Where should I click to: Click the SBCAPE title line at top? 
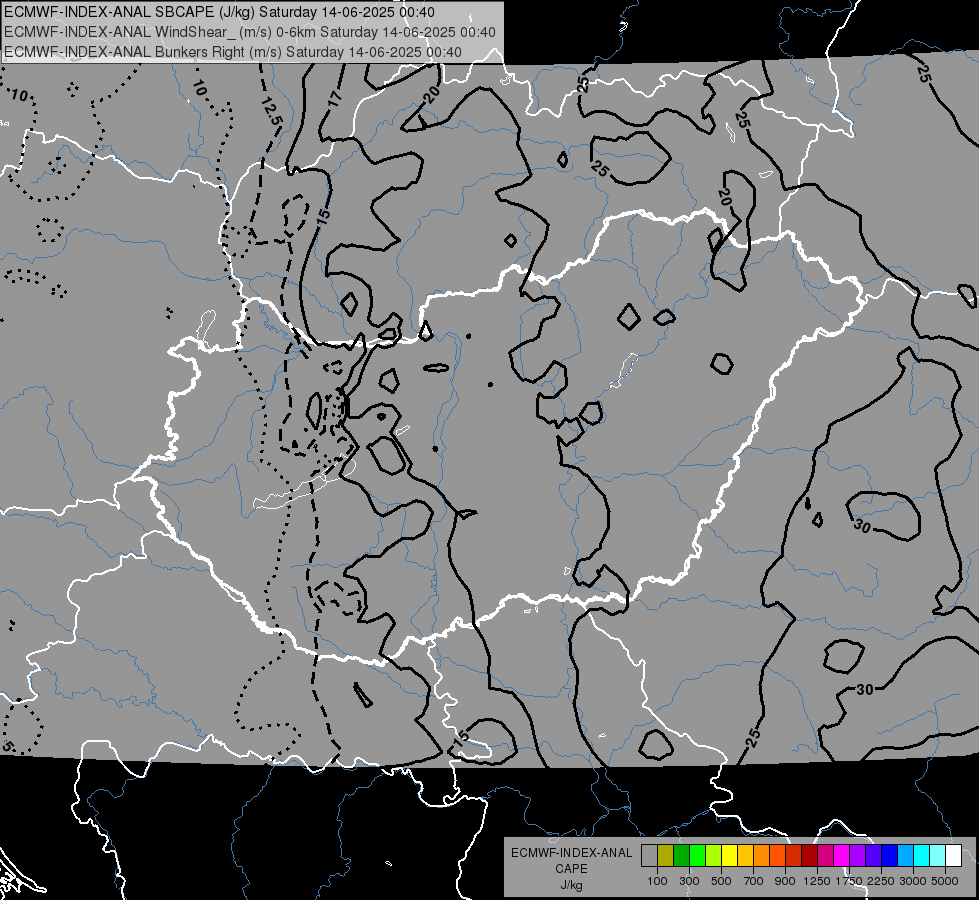point(220,12)
